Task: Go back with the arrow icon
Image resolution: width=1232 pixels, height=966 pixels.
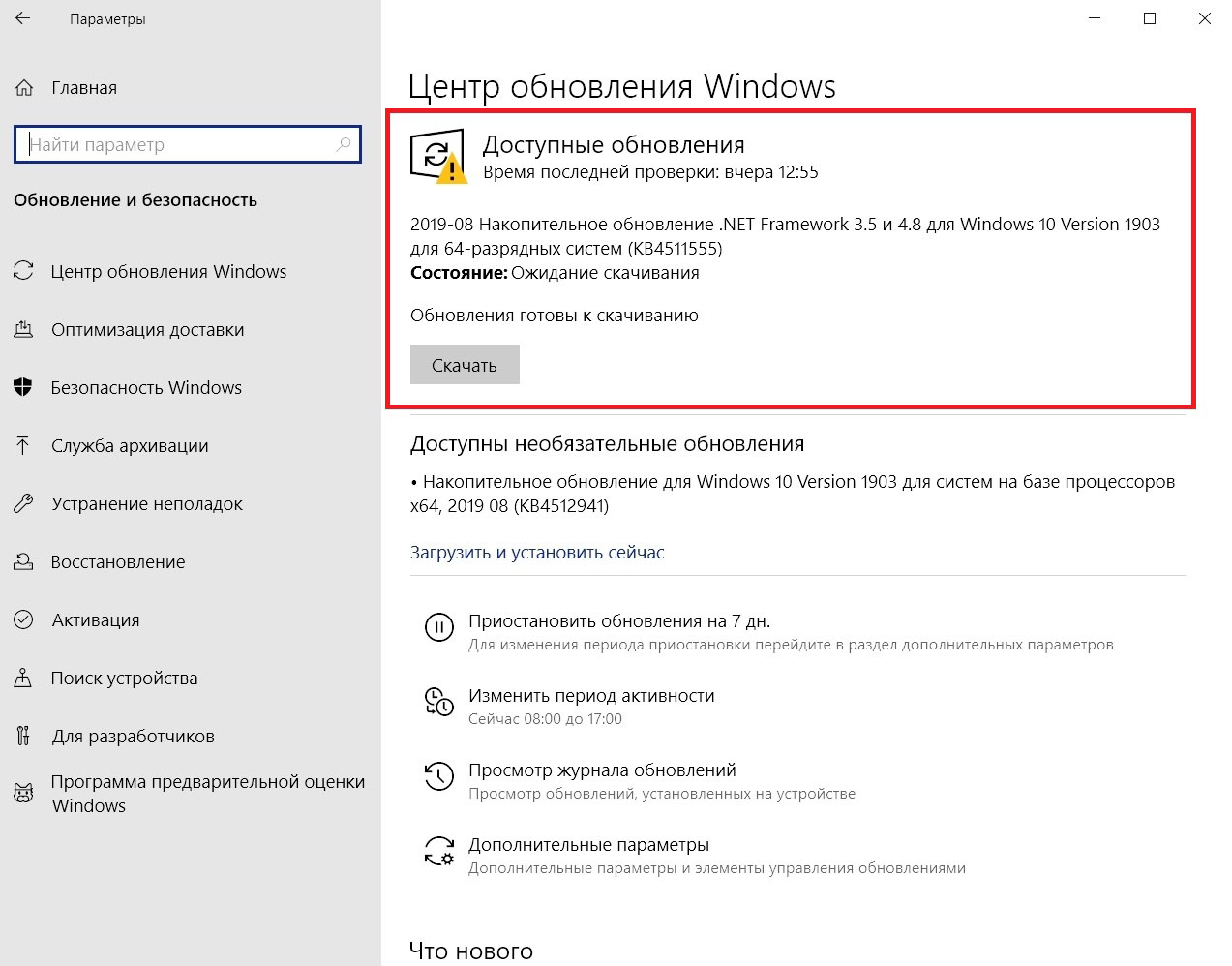Action: tap(23, 18)
